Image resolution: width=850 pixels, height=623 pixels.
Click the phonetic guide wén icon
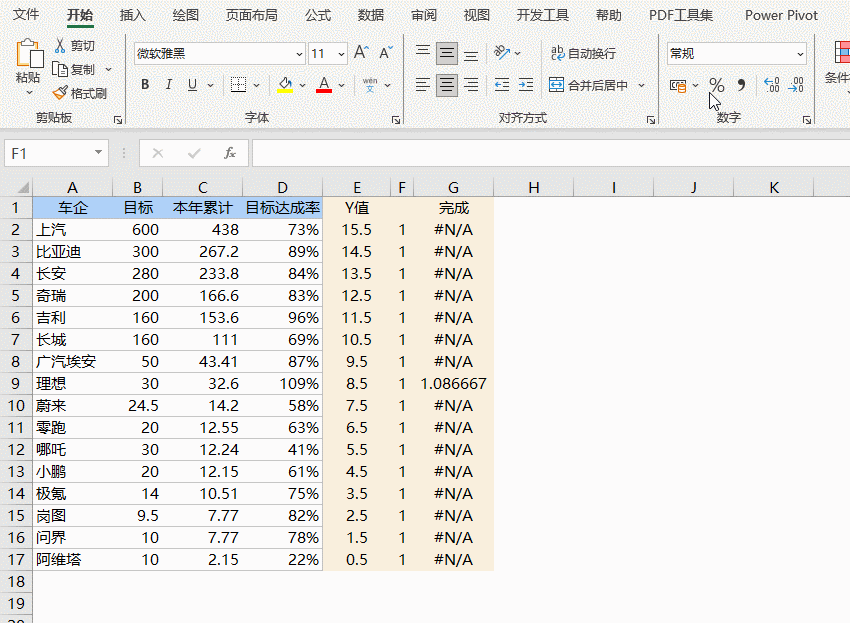click(x=370, y=85)
